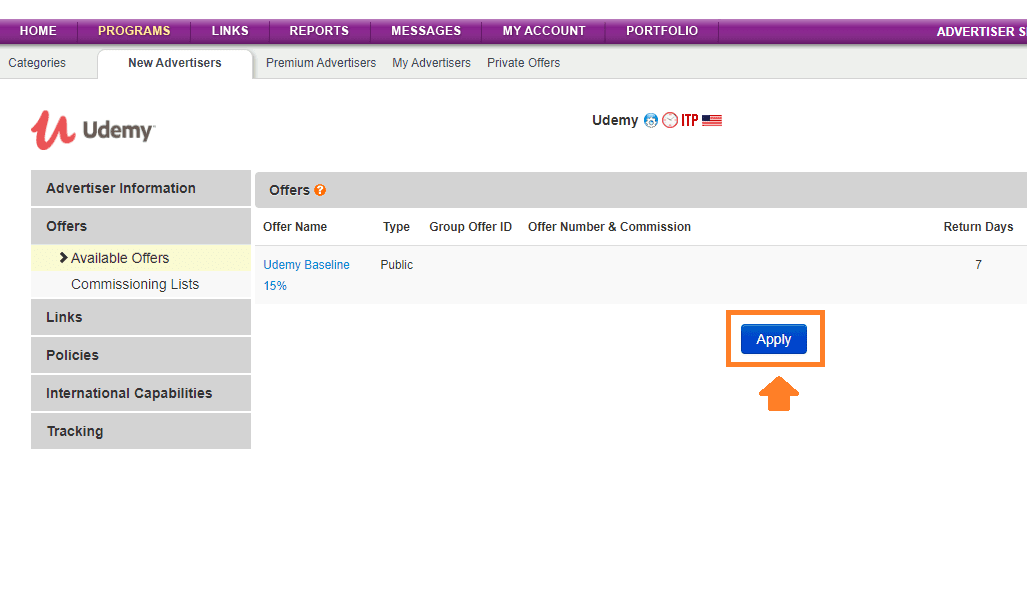Click the 15% commission link
The height and width of the screenshot is (600, 1027).
click(x=275, y=286)
